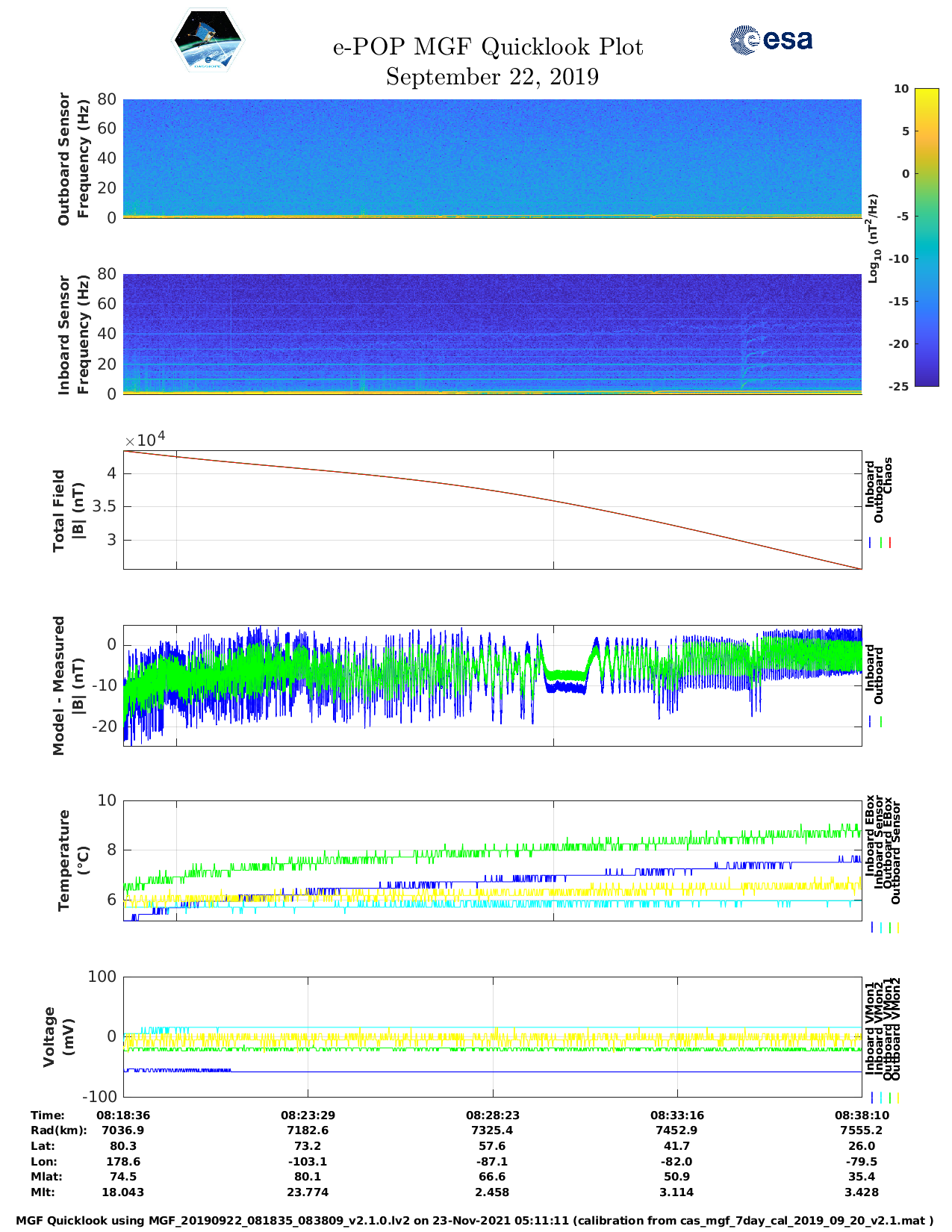Click the green Inboard Sensor temperature trace
This screenshot has height=1232, width=952.
click(523, 850)
